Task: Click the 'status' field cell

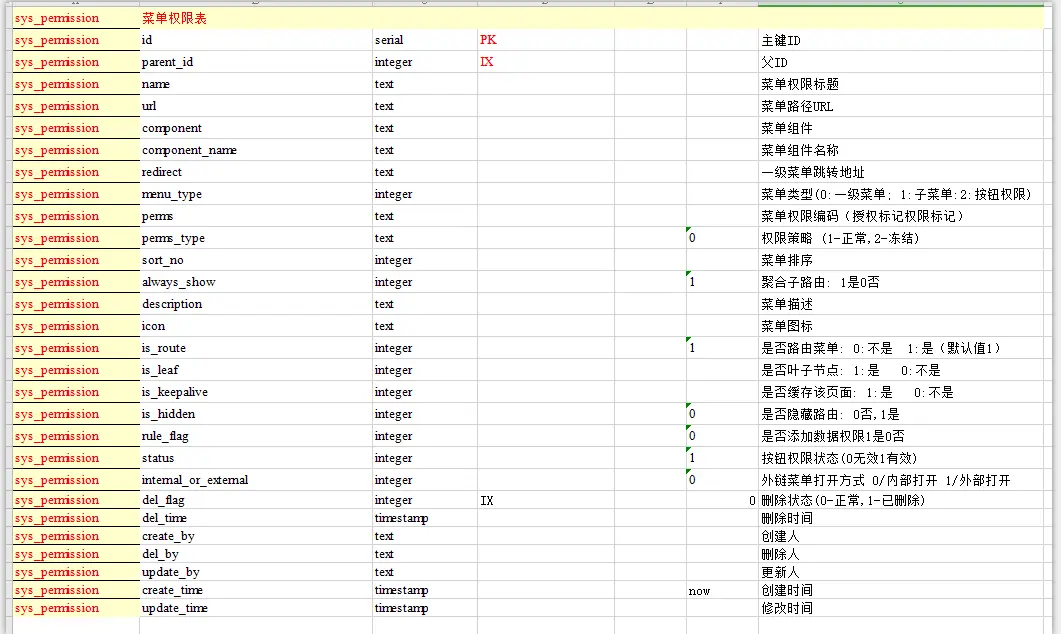Action: point(256,458)
